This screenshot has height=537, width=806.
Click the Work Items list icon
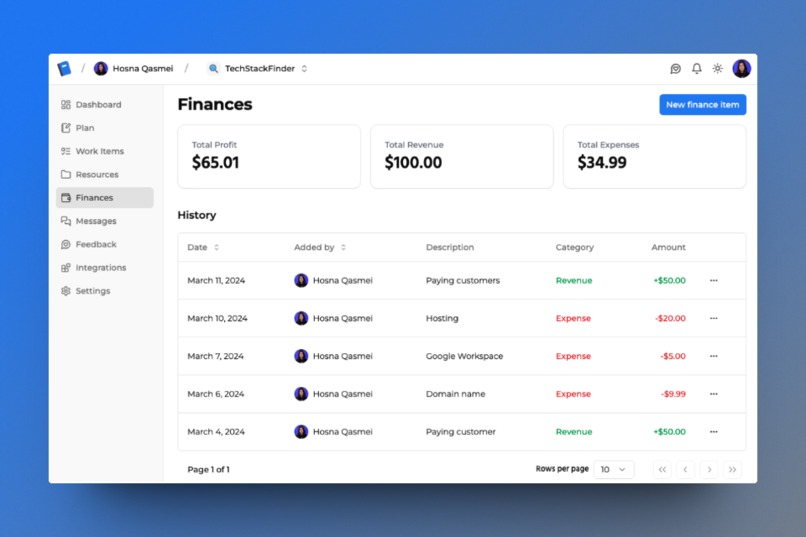(x=66, y=151)
